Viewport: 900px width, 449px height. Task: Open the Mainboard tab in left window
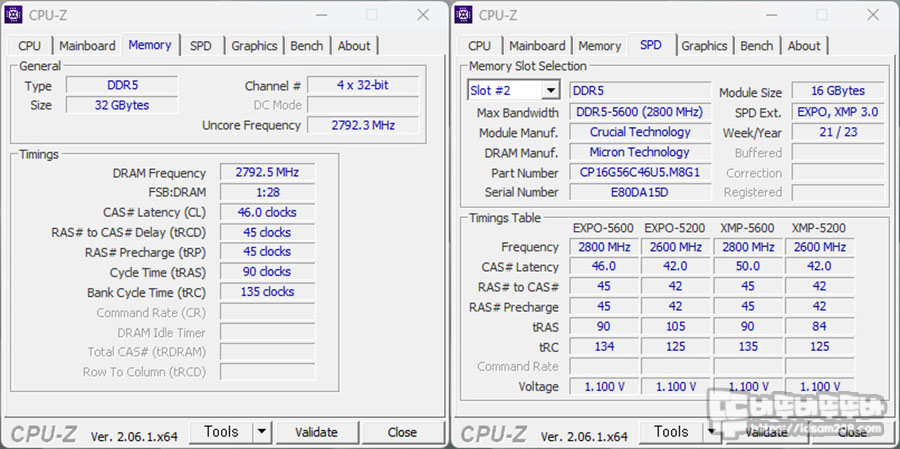[x=87, y=46]
